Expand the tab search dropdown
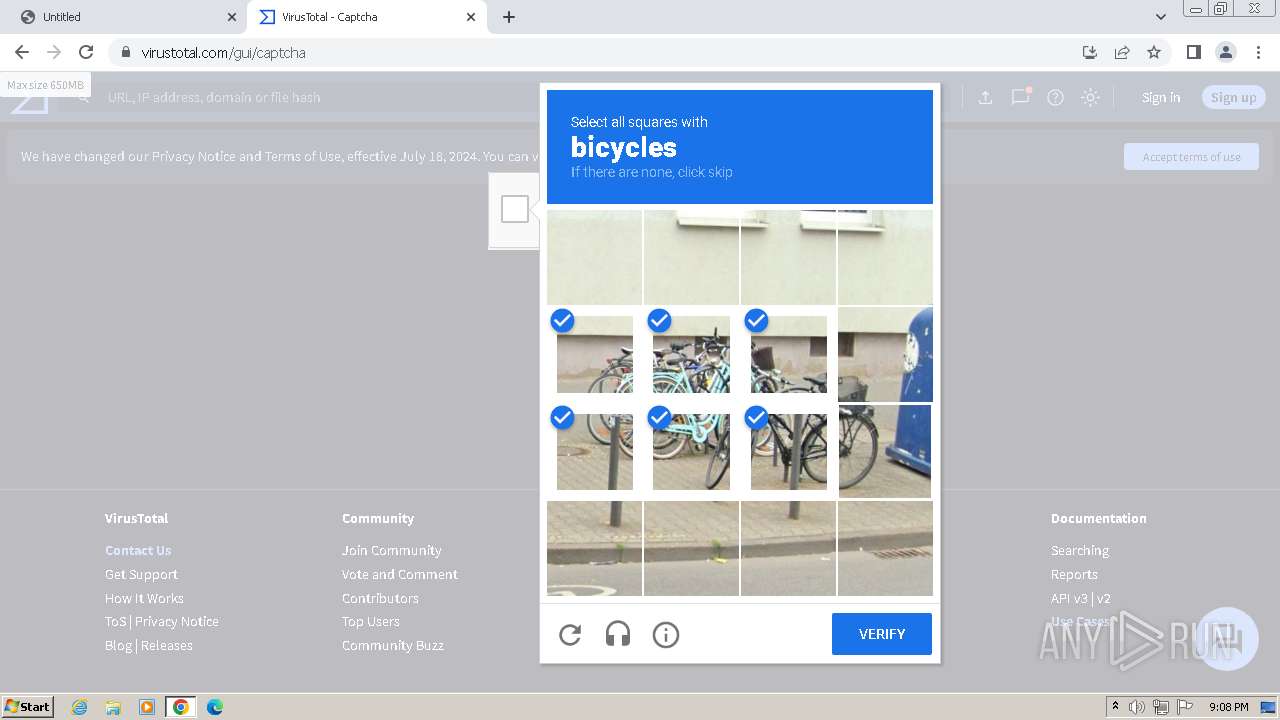 tap(1161, 17)
